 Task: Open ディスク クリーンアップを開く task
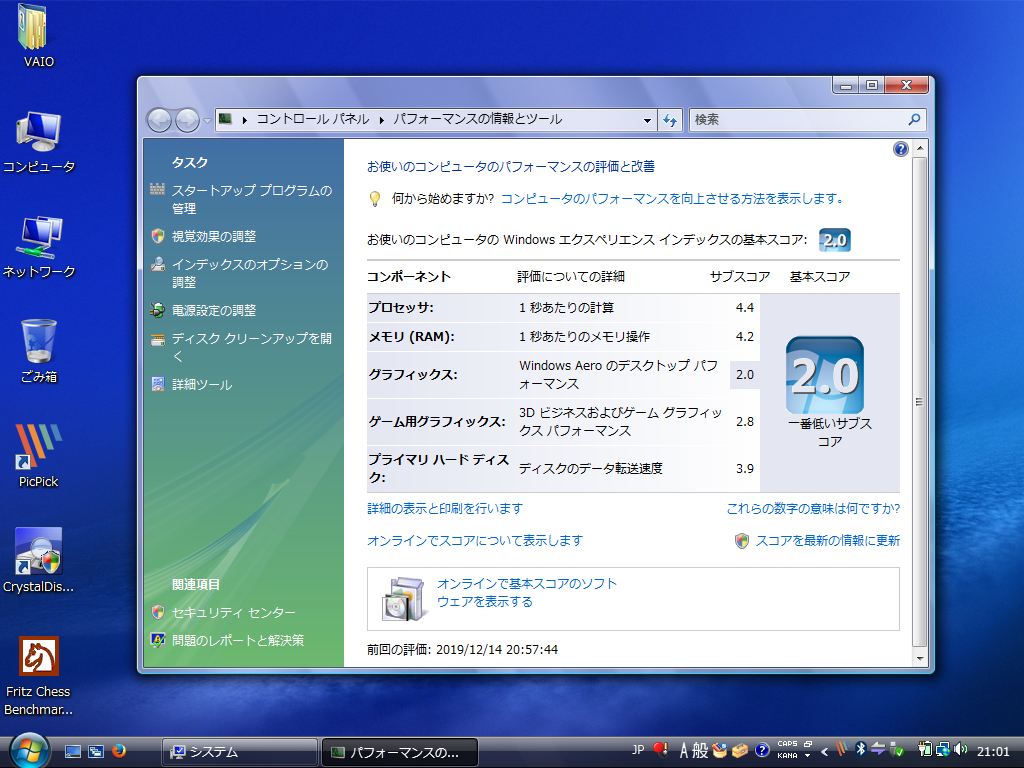(252, 347)
